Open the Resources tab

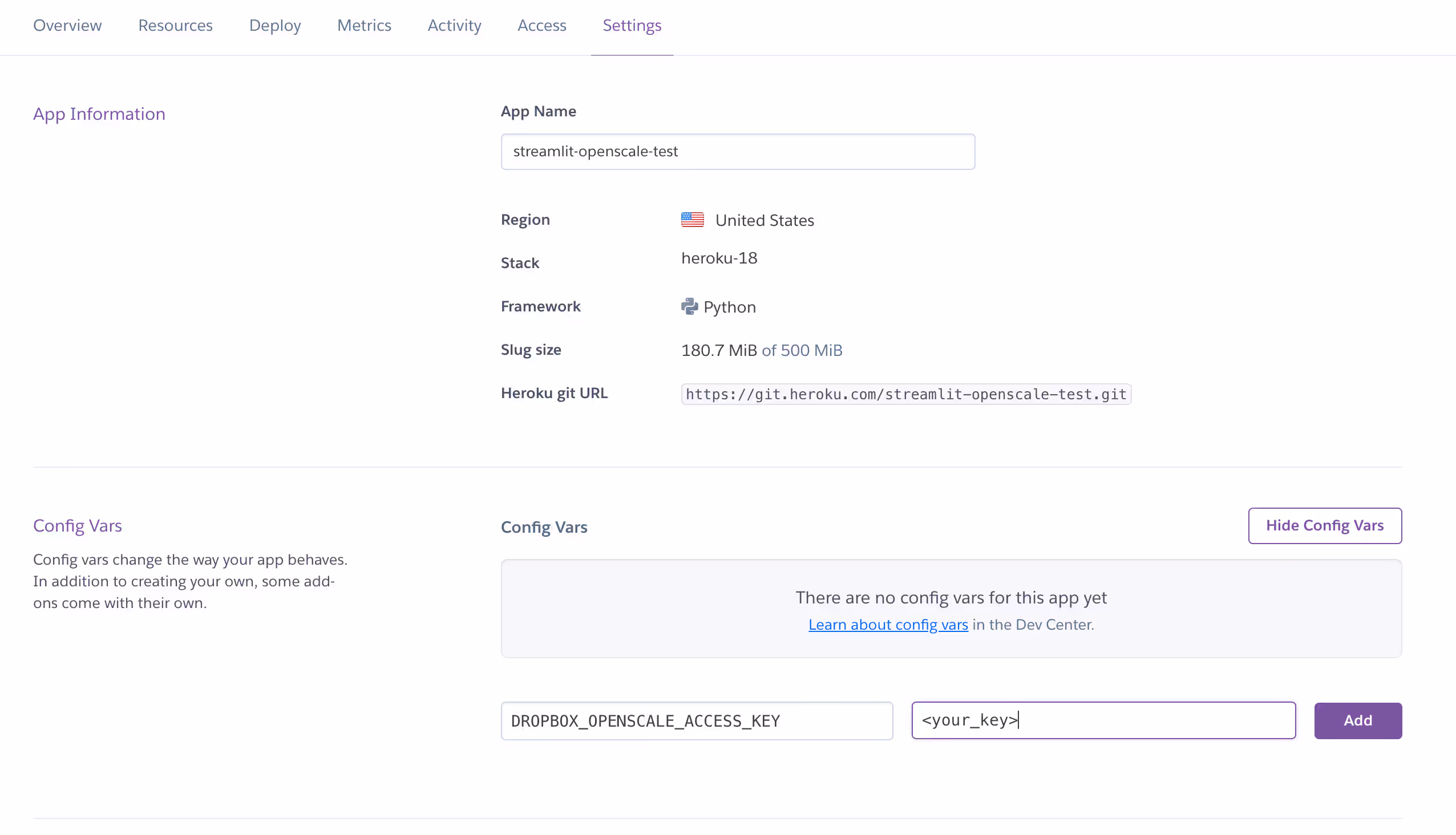click(175, 25)
